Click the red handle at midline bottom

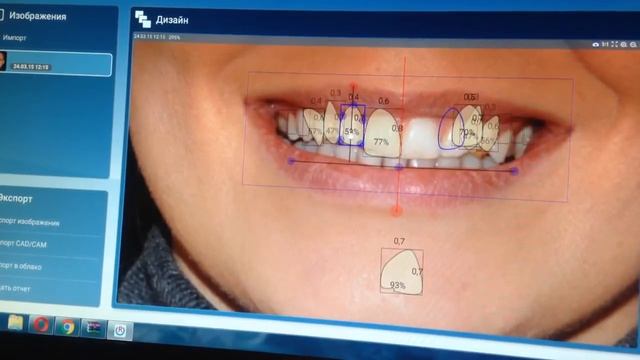click(x=396, y=211)
